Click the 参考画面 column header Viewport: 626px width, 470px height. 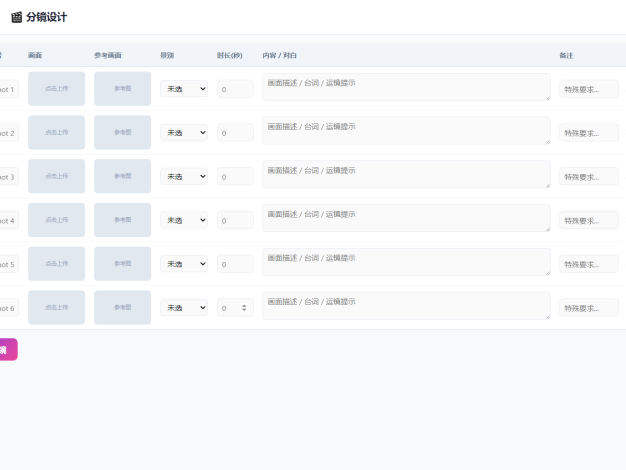108,56
